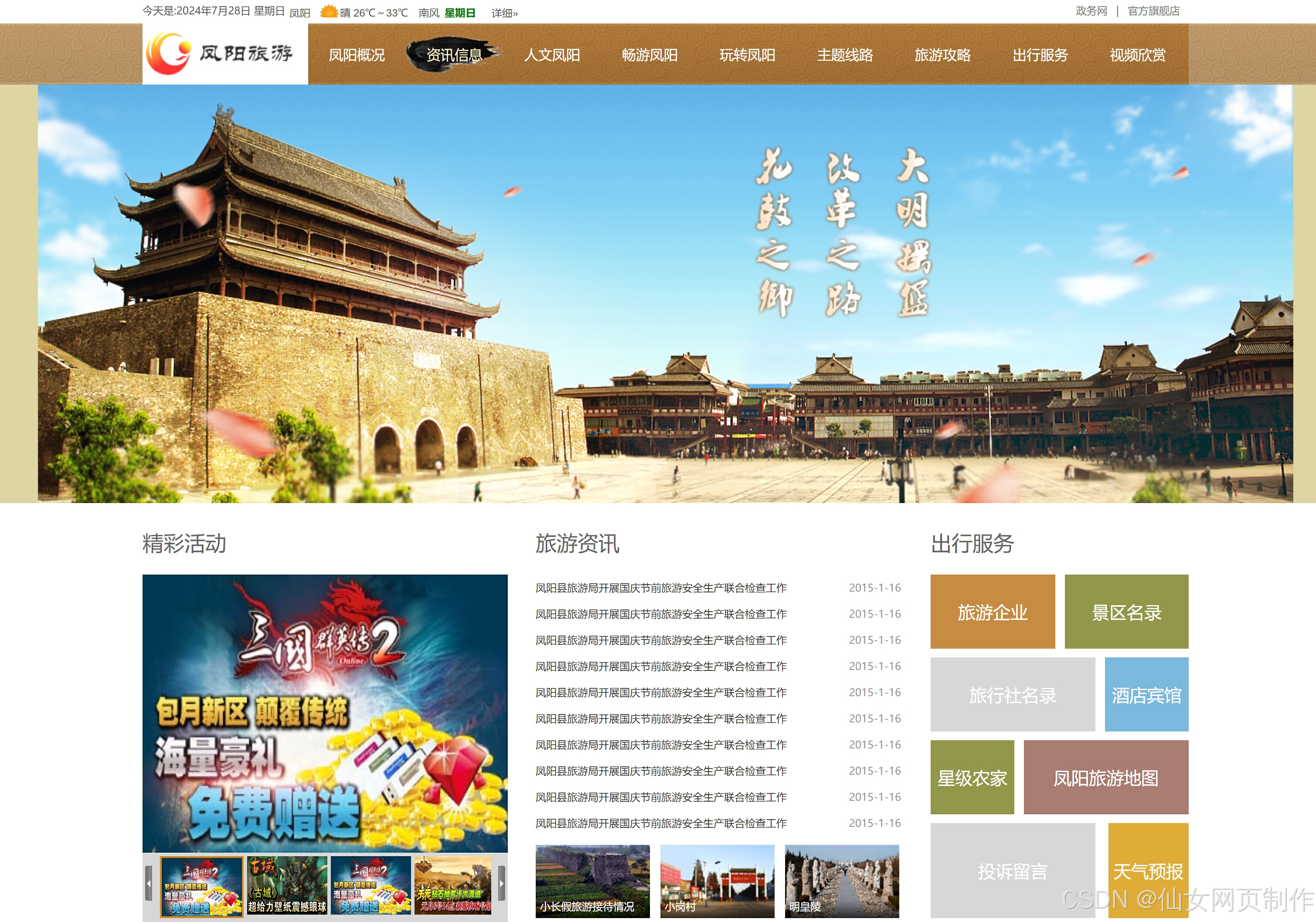1316x922 pixels.
Task: Click the sun weather icon in top bar
Action: tap(329, 11)
